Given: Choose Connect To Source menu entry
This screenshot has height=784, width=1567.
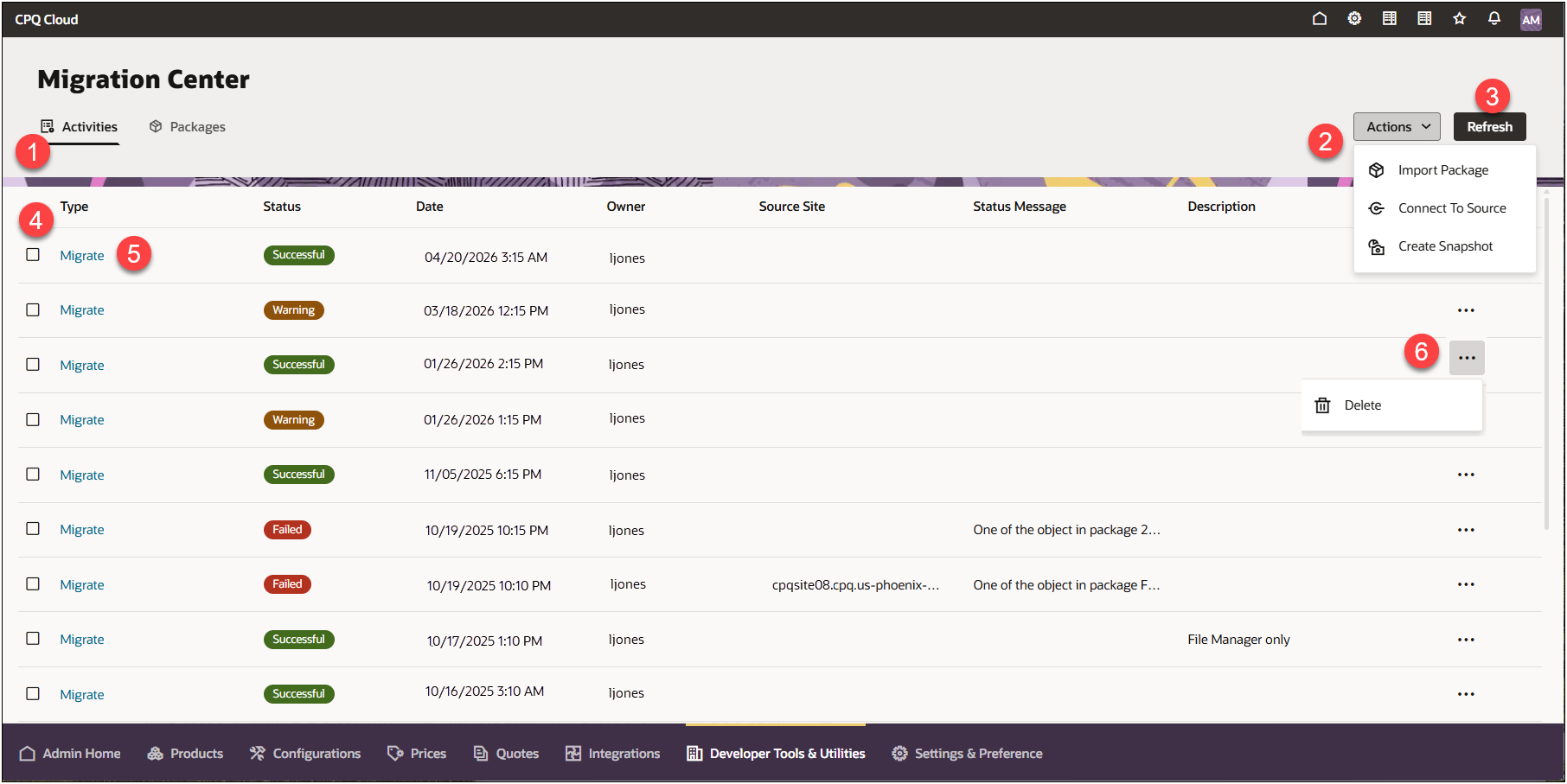Looking at the screenshot, I should point(1444,208).
